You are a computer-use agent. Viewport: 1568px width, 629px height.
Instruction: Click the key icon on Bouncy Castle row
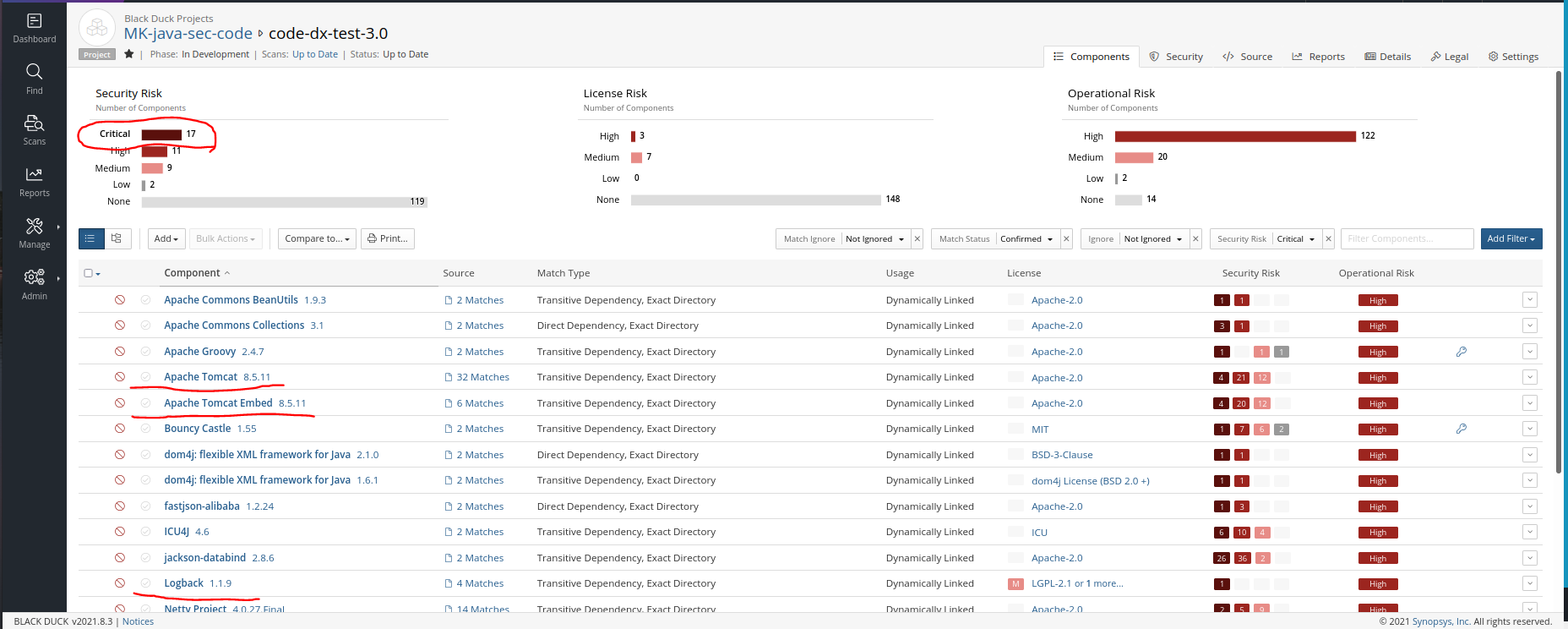pos(1461,429)
